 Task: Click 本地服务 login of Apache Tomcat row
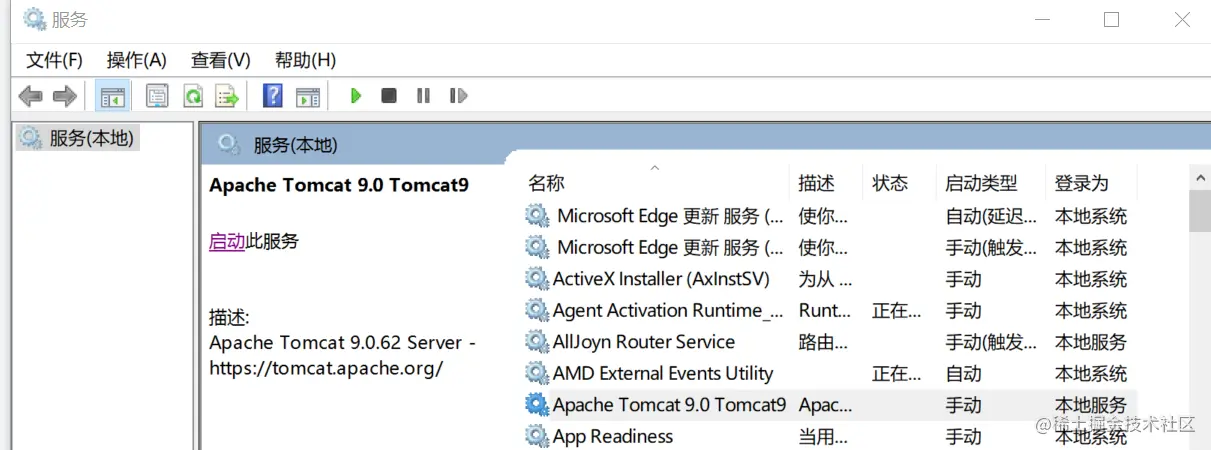coord(1091,405)
